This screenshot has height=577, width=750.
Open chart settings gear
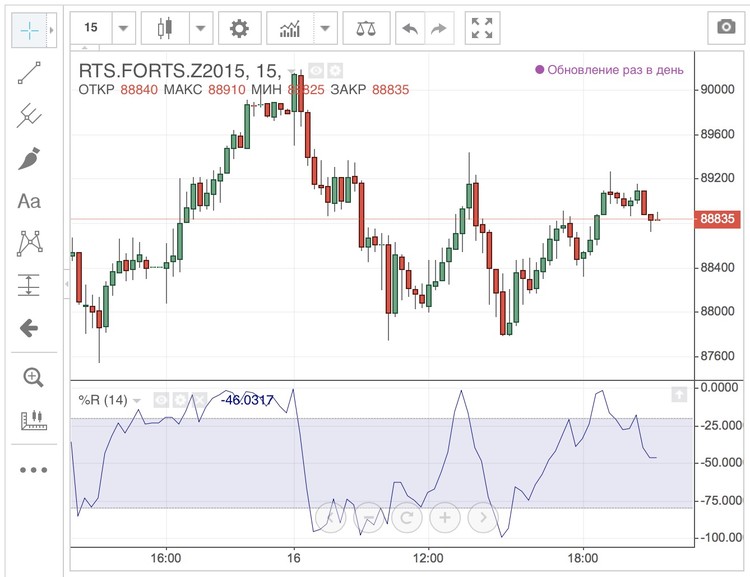[240, 28]
